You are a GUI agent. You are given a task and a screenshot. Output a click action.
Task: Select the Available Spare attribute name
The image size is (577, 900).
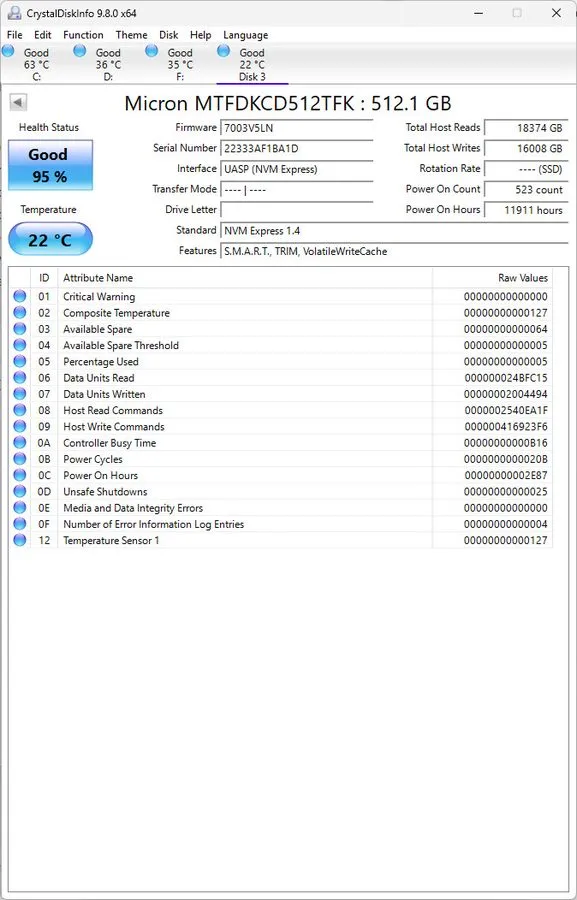[98, 329]
